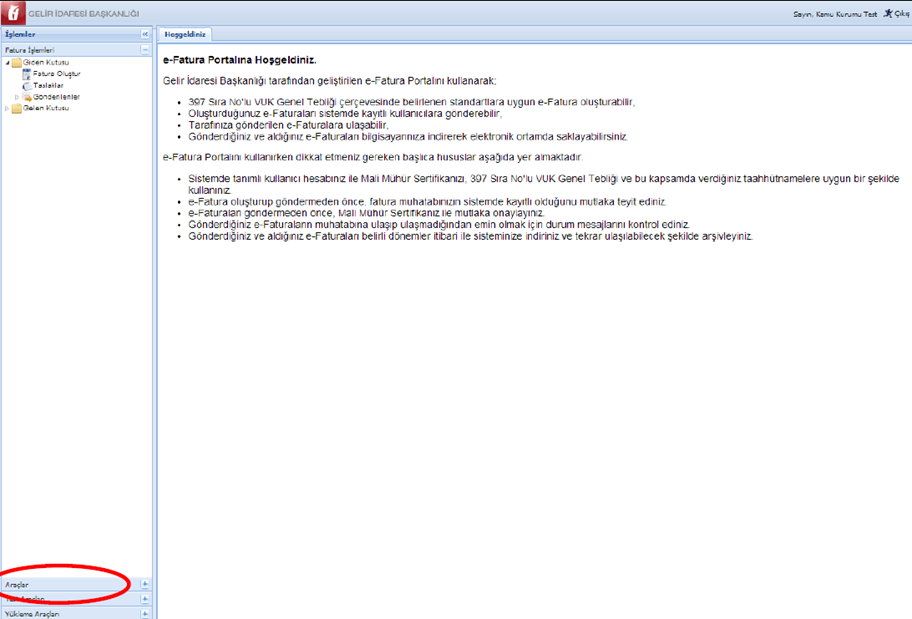The height and width of the screenshot is (619, 912).
Task: Click the Giden Kutusu folder icon
Action: click(x=17, y=63)
